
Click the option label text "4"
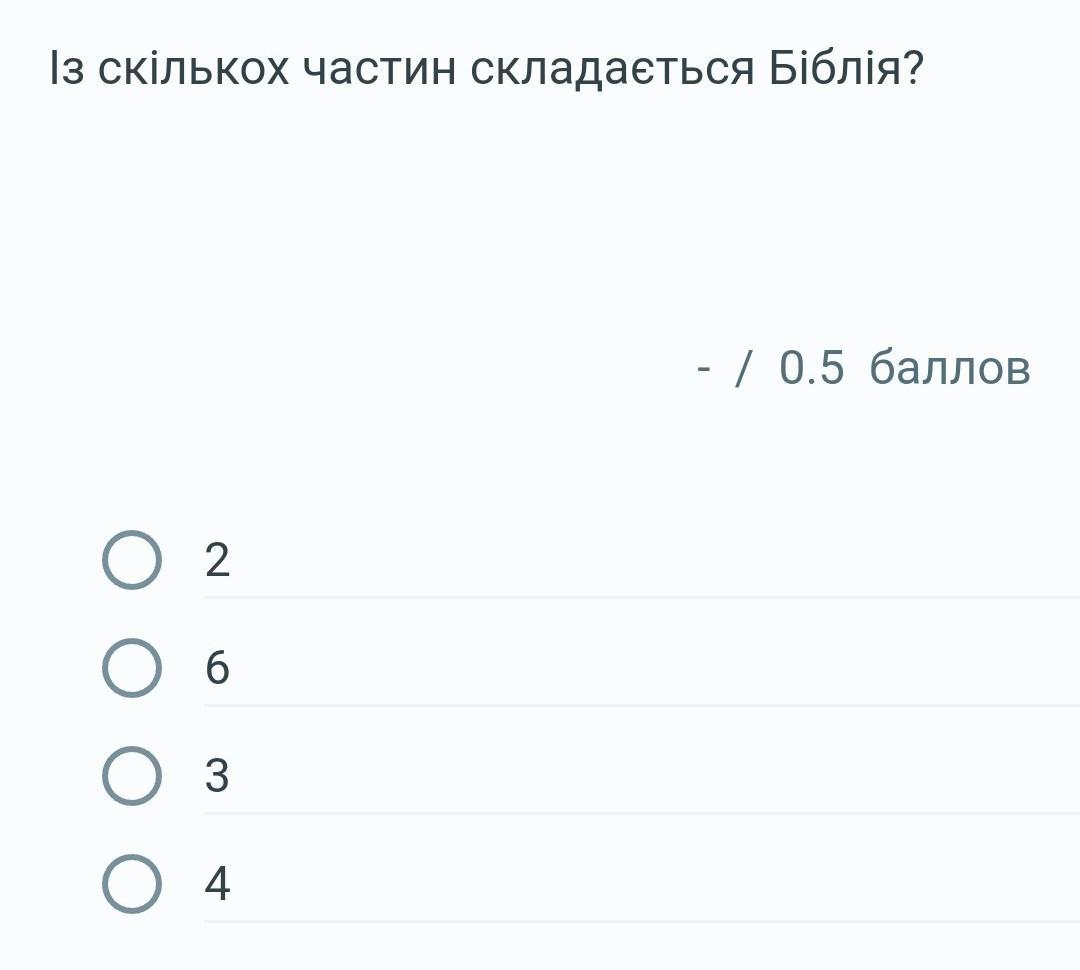click(x=217, y=884)
